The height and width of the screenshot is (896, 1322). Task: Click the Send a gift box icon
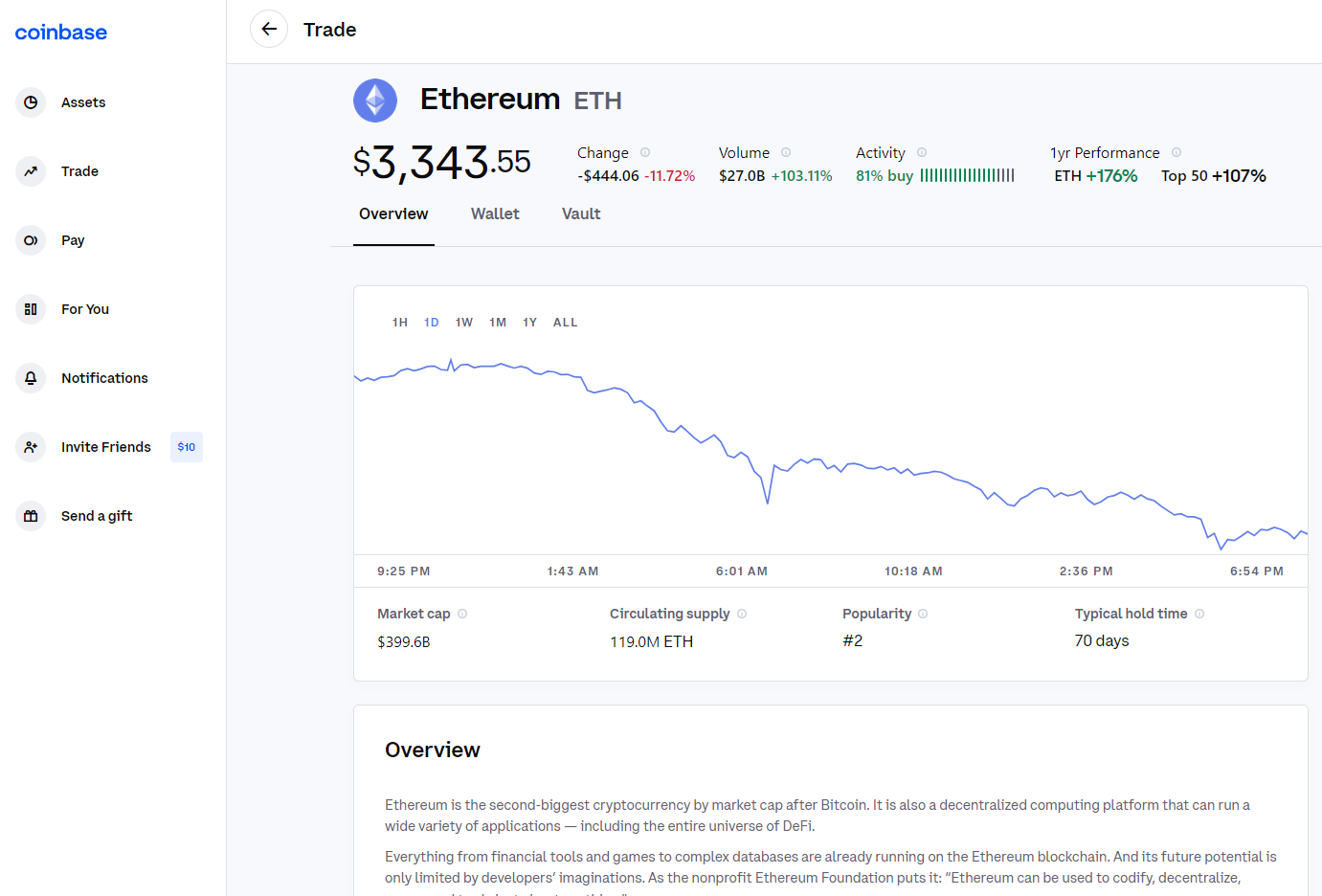(x=31, y=516)
